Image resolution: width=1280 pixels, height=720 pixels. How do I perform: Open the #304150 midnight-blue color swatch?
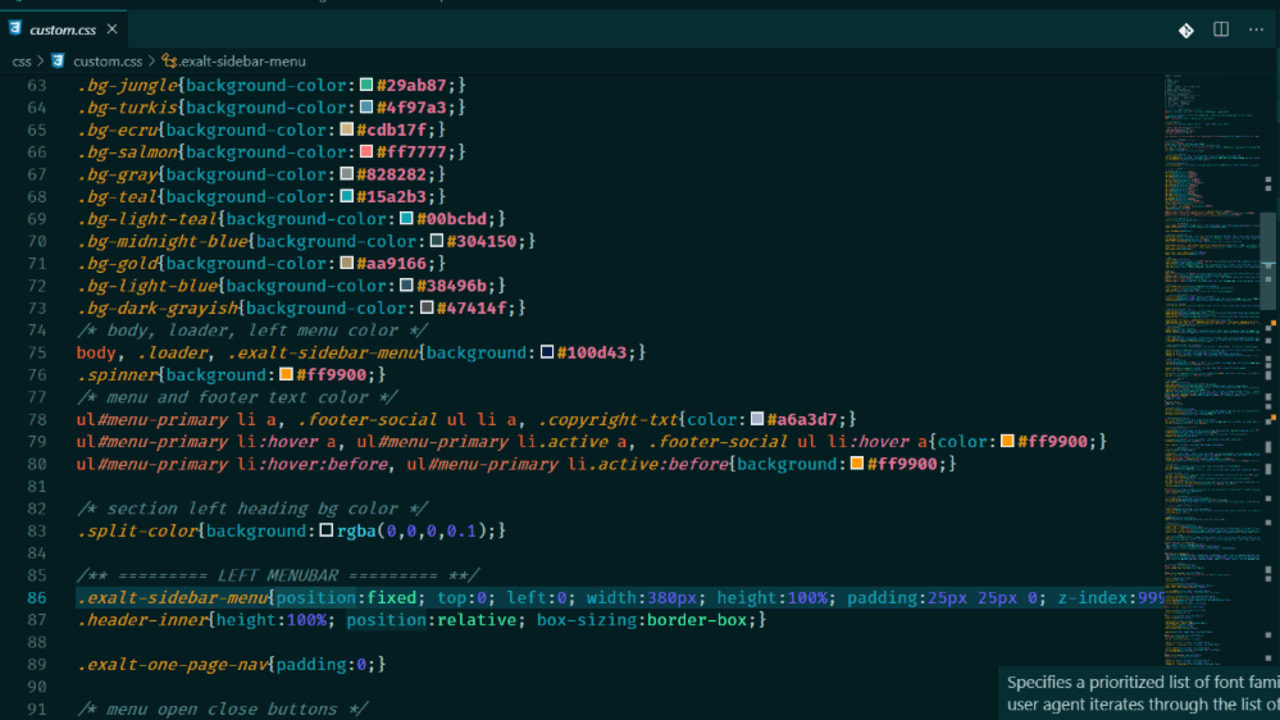coord(436,241)
